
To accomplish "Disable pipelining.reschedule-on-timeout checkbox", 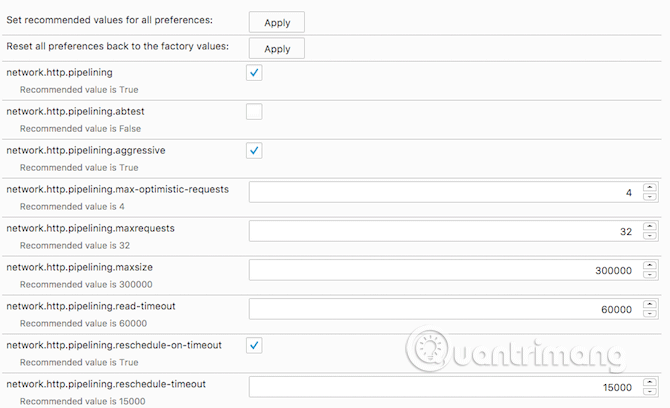I will 254,345.
